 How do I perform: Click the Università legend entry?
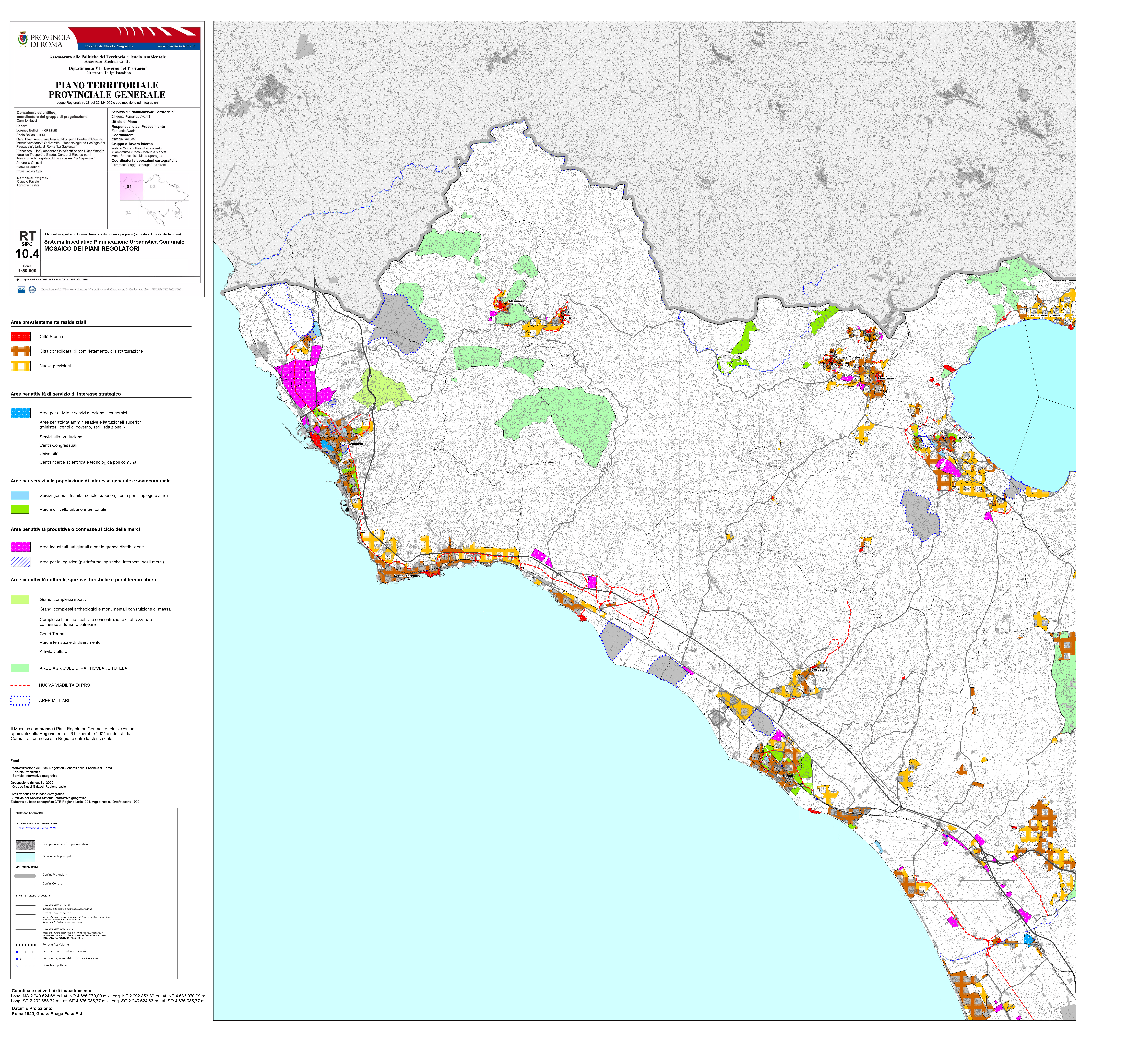click(49, 454)
